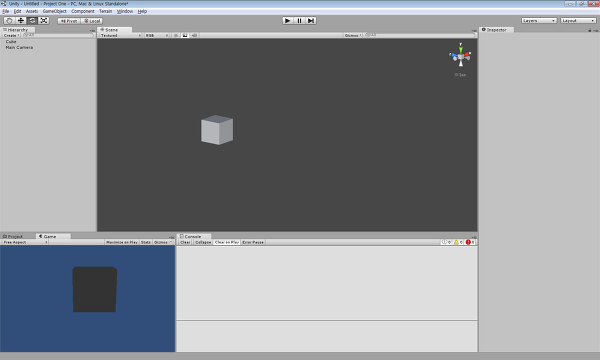Click the blue Z axis on gizmo
The width and height of the screenshot is (600, 360).
tap(454, 55)
